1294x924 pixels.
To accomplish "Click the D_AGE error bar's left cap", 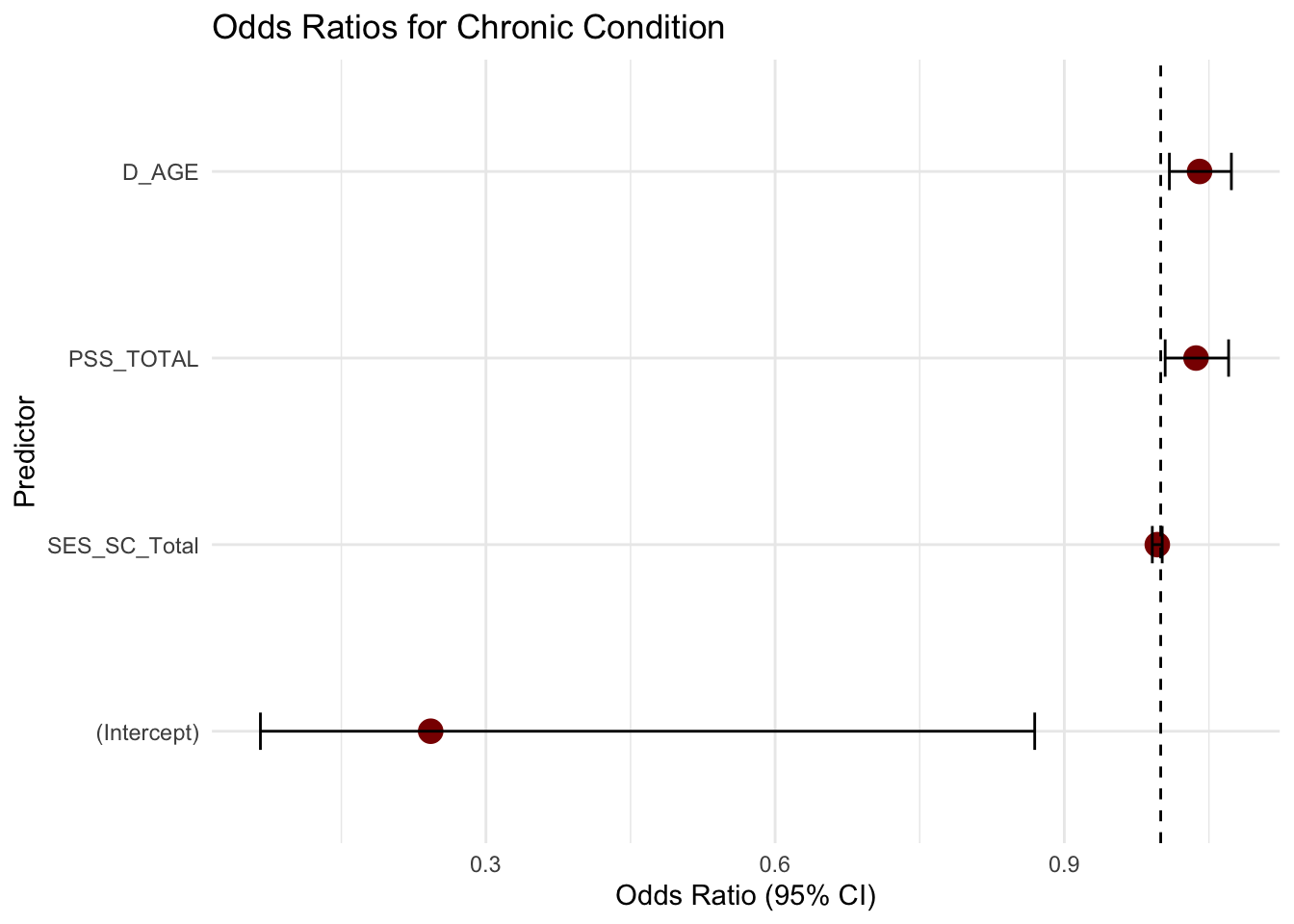I will click(x=1169, y=172).
